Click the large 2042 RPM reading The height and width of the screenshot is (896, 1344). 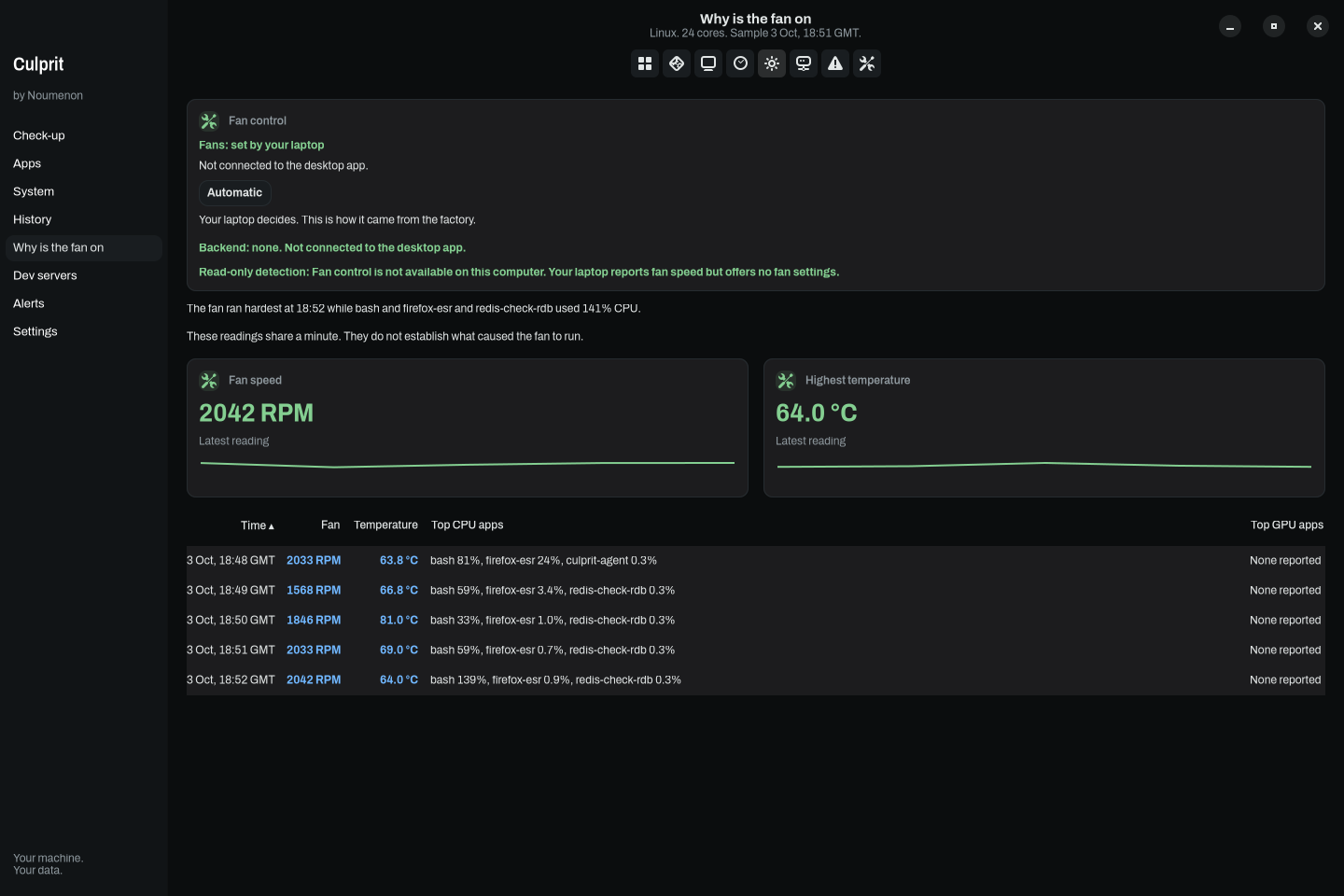pyautogui.click(x=256, y=413)
